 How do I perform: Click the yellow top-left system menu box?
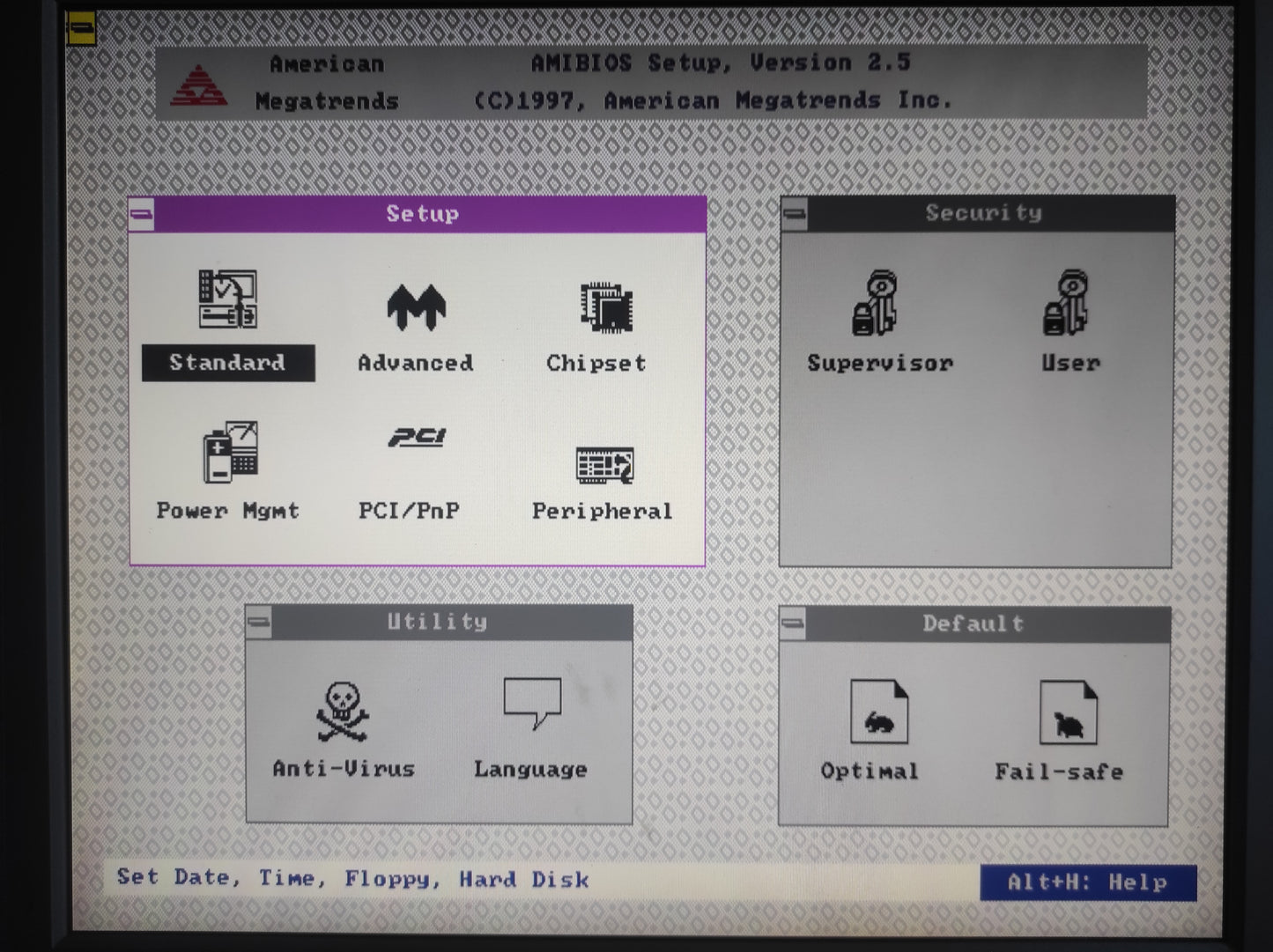[x=80, y=28]
